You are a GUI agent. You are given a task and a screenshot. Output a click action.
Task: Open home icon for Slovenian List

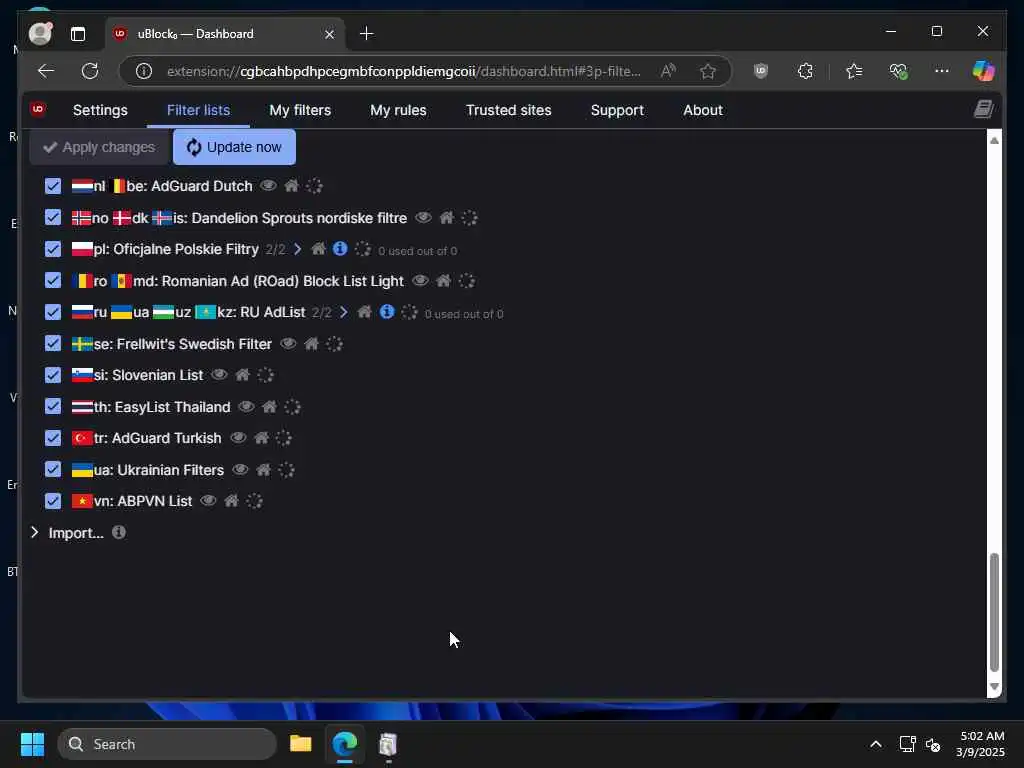click(242, 375)
